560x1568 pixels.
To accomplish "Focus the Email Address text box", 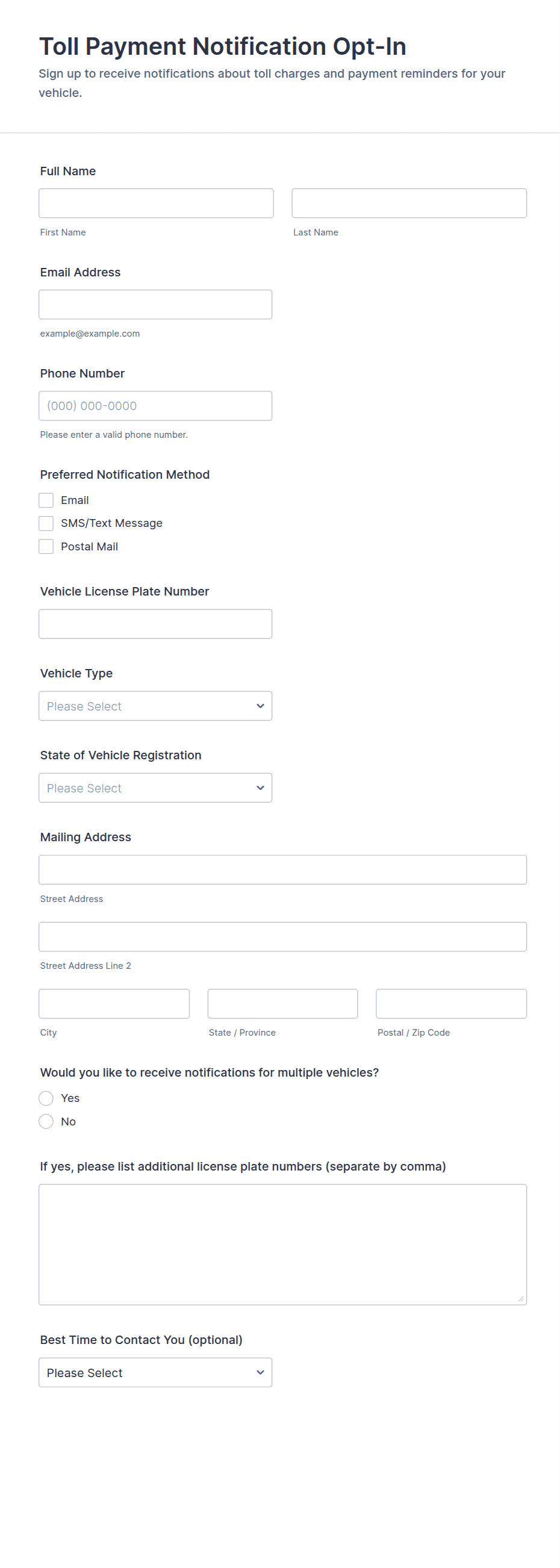I will 155,304.
